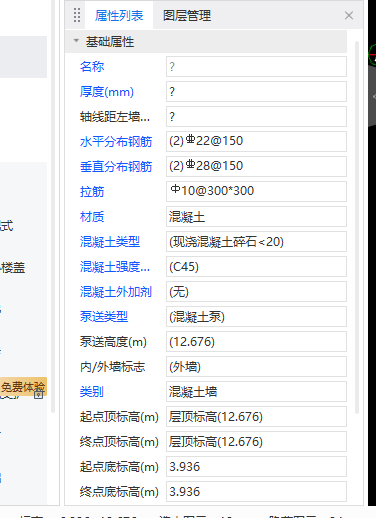Click the 名称 value field

point(256,67)
